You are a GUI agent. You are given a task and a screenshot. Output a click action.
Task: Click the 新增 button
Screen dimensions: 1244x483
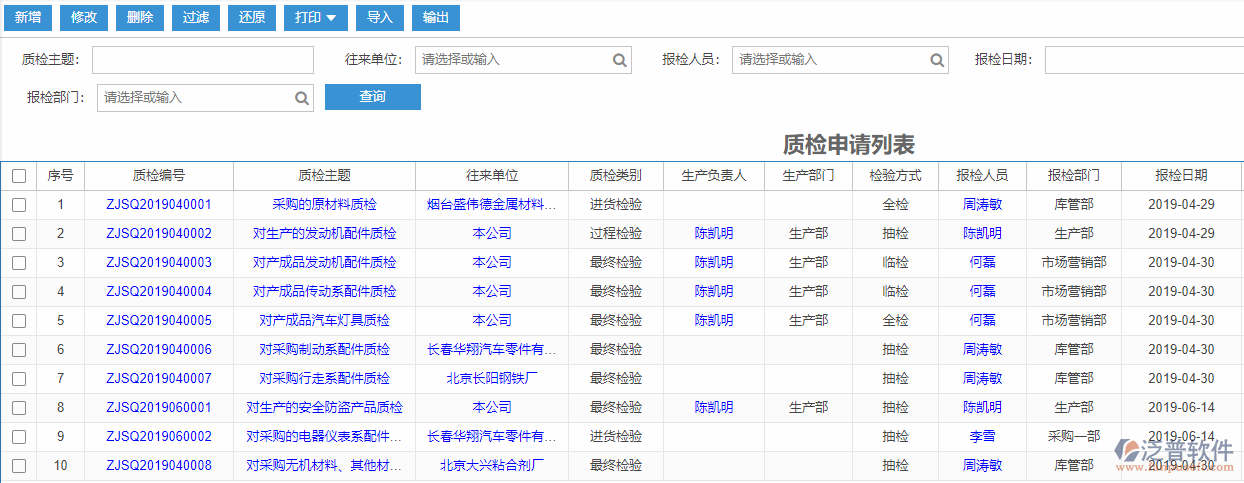click(27, 17)
